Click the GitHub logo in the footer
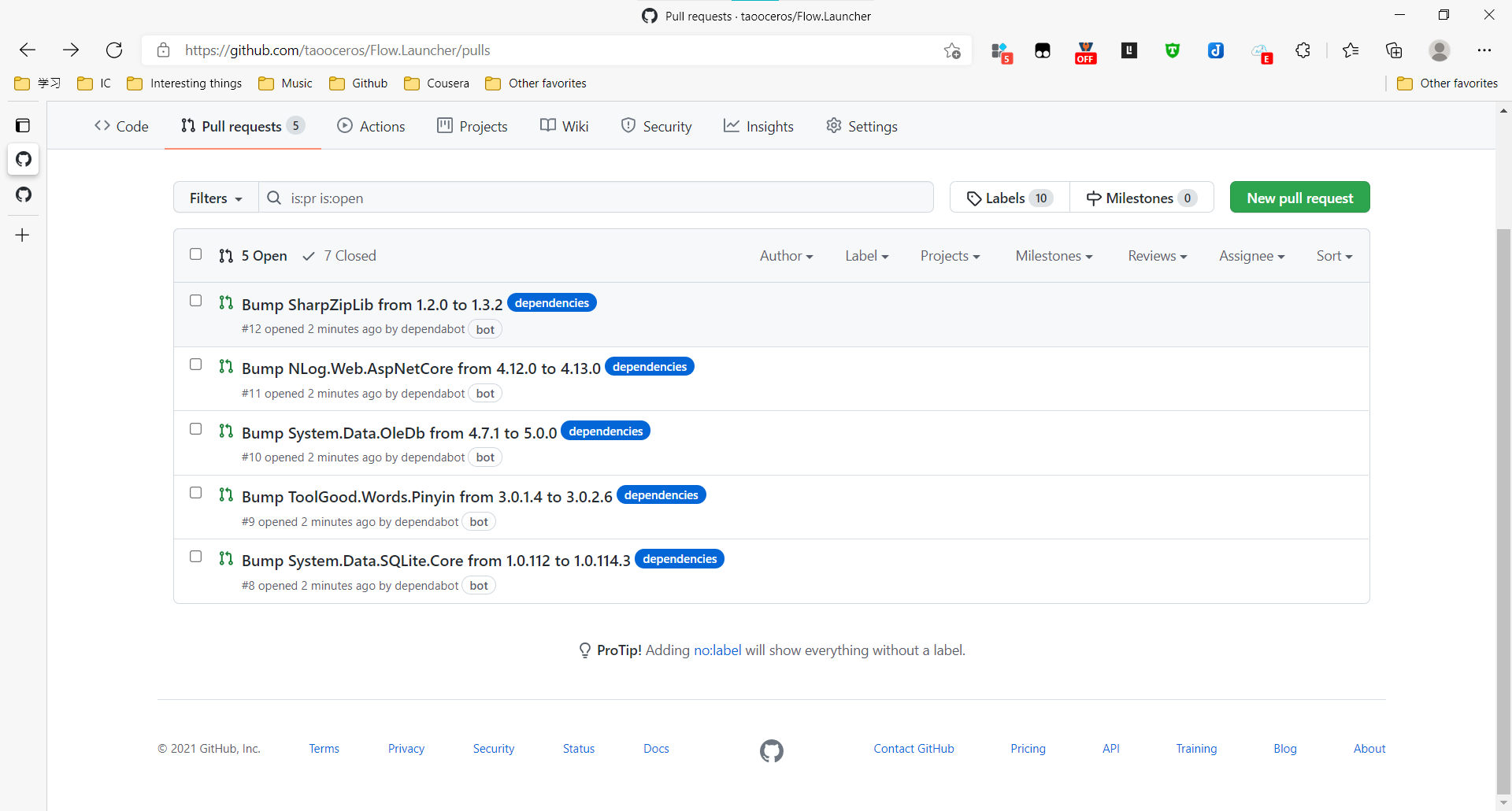 [772, 751]
